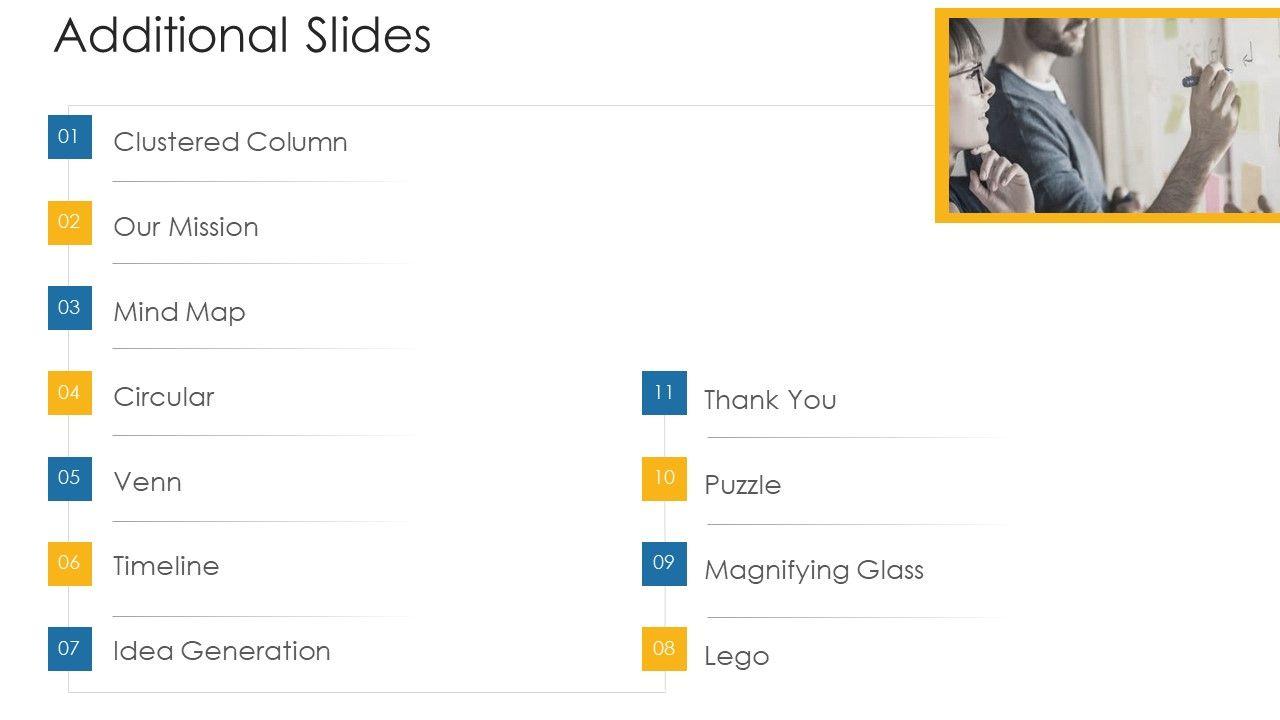The height and width of the screenshot is (720, 1280).
Task: Select the yellow 10 number badge
Action: pyautogui.click(x=664, y=478)
